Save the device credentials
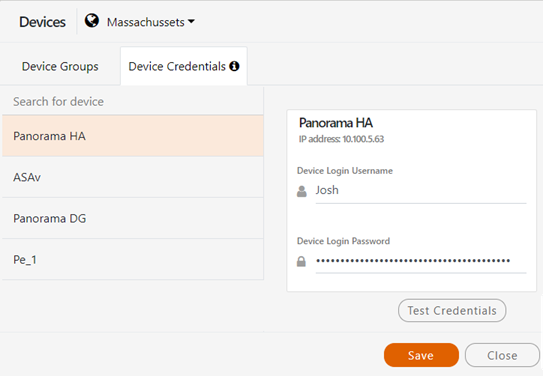The height and width of the screenshot is (376, 543). tap(421, 355)
